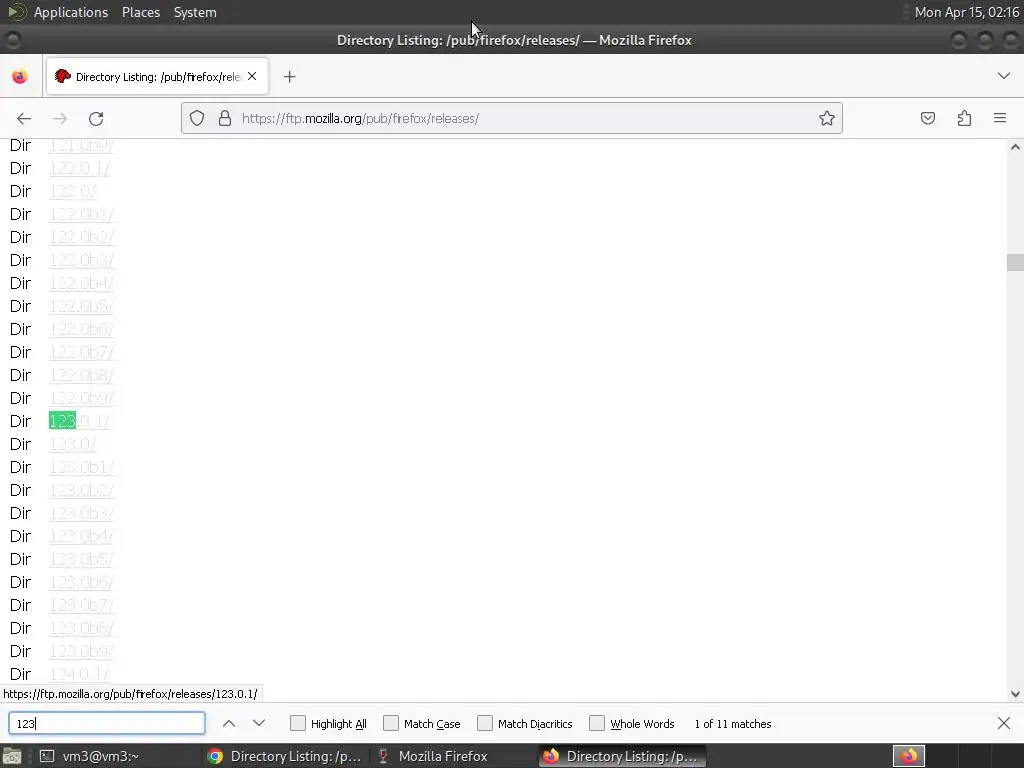Open the 122.0.1/ directory link

[80, 168]
